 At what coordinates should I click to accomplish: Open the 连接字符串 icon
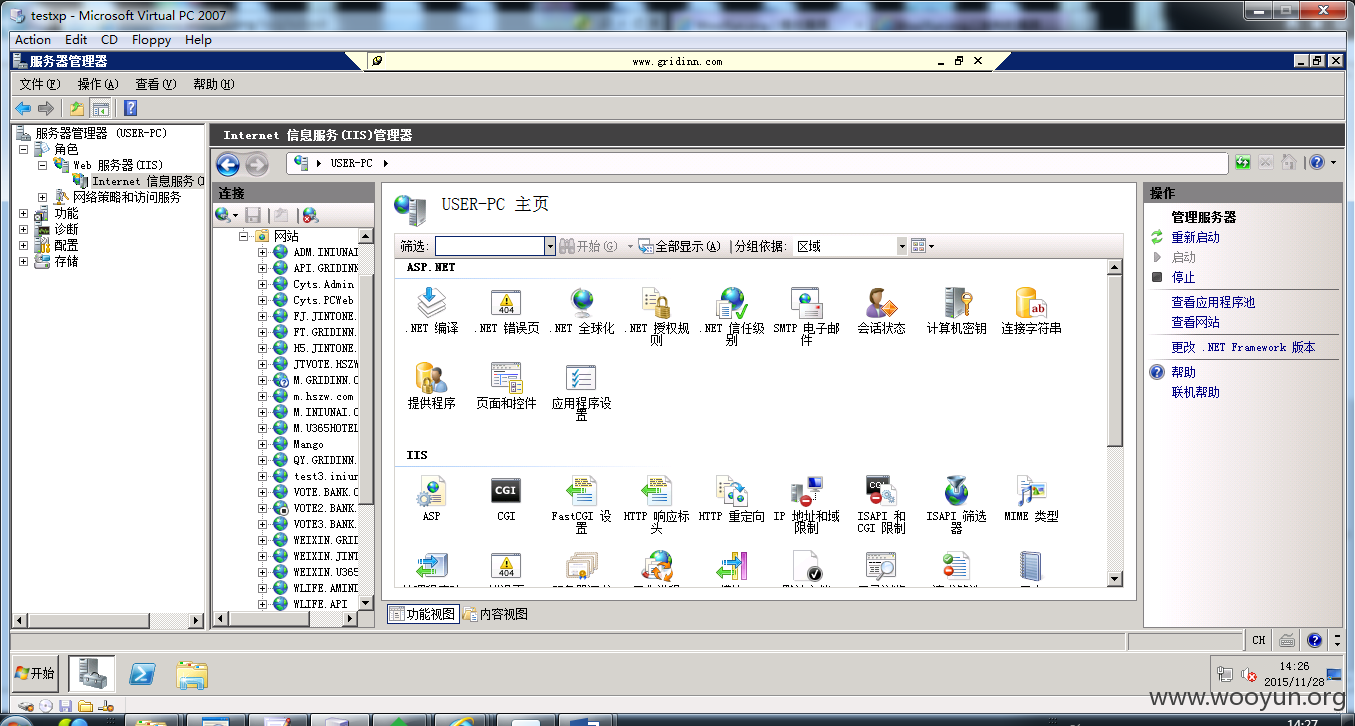(1031, 303)
